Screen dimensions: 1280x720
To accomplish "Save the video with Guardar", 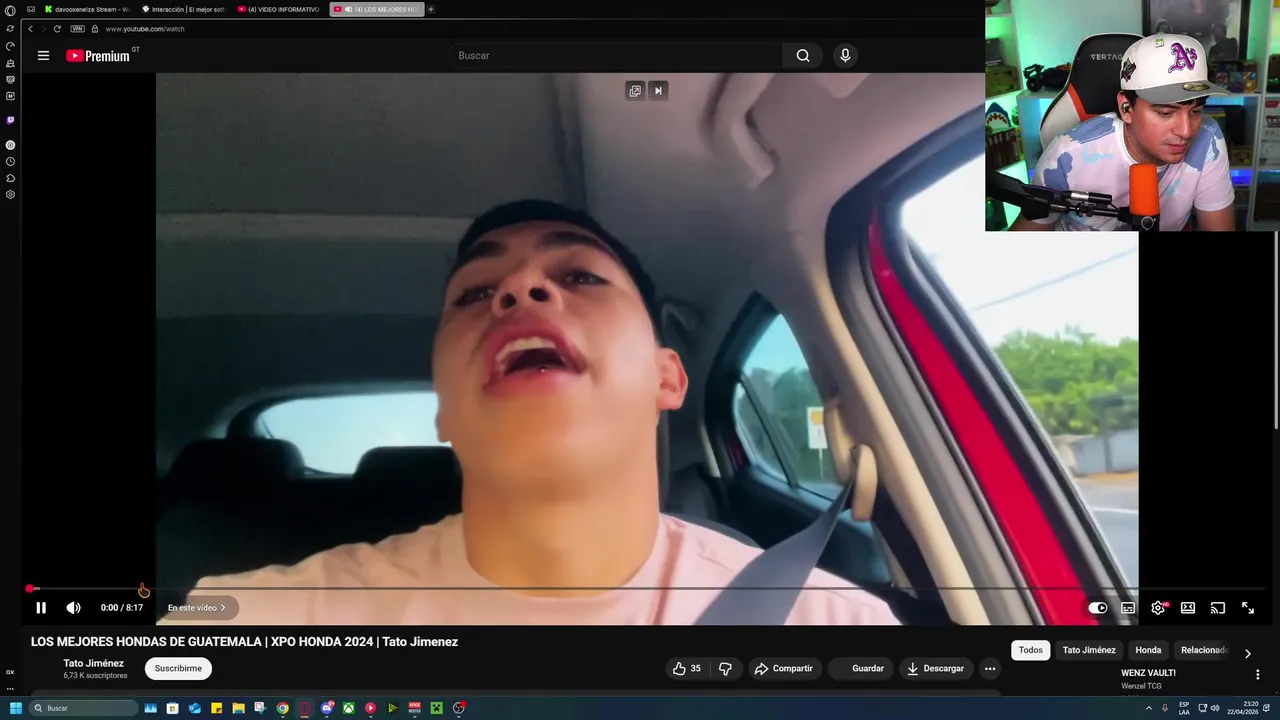I will [859, 668].
